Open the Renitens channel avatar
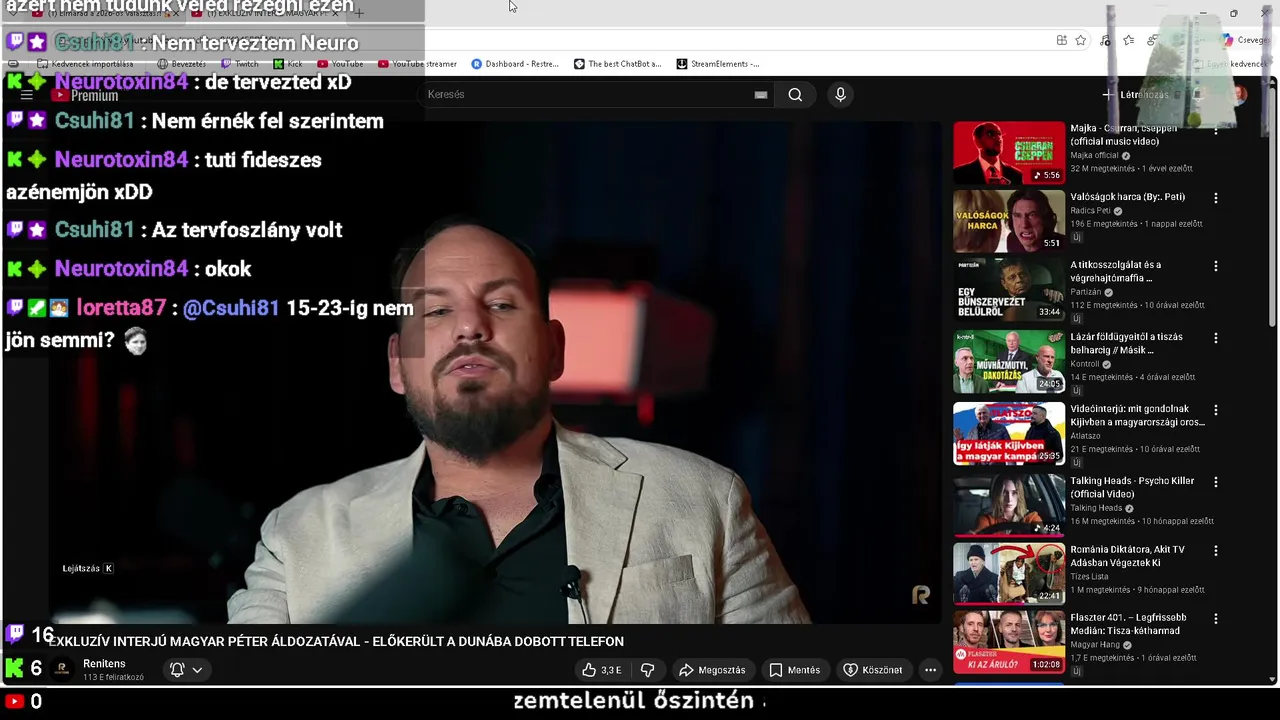The height and width of the screenshot is (720, 1280). coord(62,669)
